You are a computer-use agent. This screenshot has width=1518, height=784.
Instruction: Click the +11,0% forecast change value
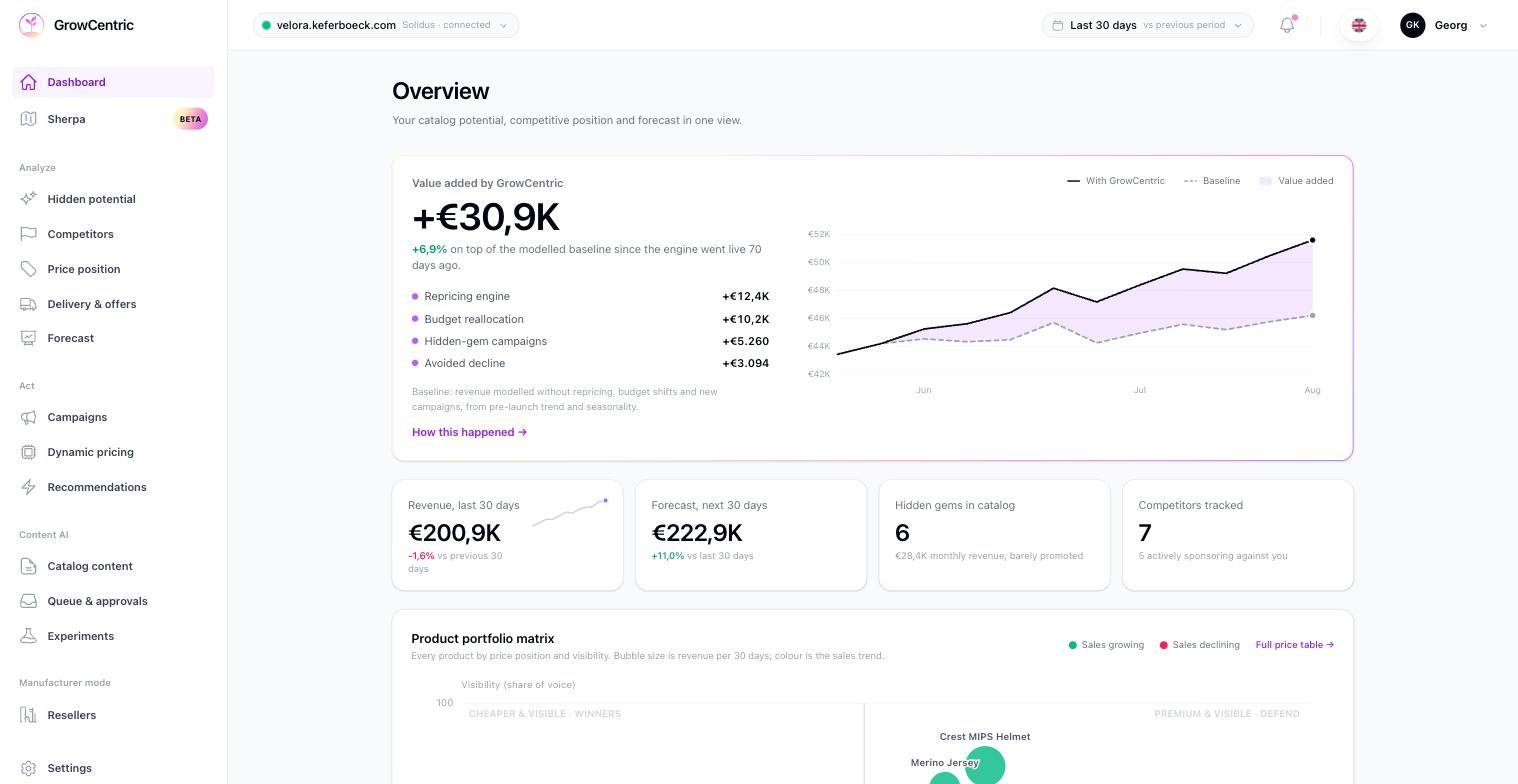coord(668,556)
